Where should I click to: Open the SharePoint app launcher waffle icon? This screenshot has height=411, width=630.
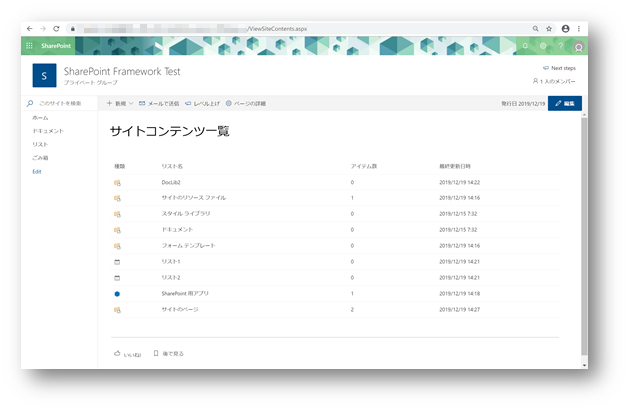(29, 46)
